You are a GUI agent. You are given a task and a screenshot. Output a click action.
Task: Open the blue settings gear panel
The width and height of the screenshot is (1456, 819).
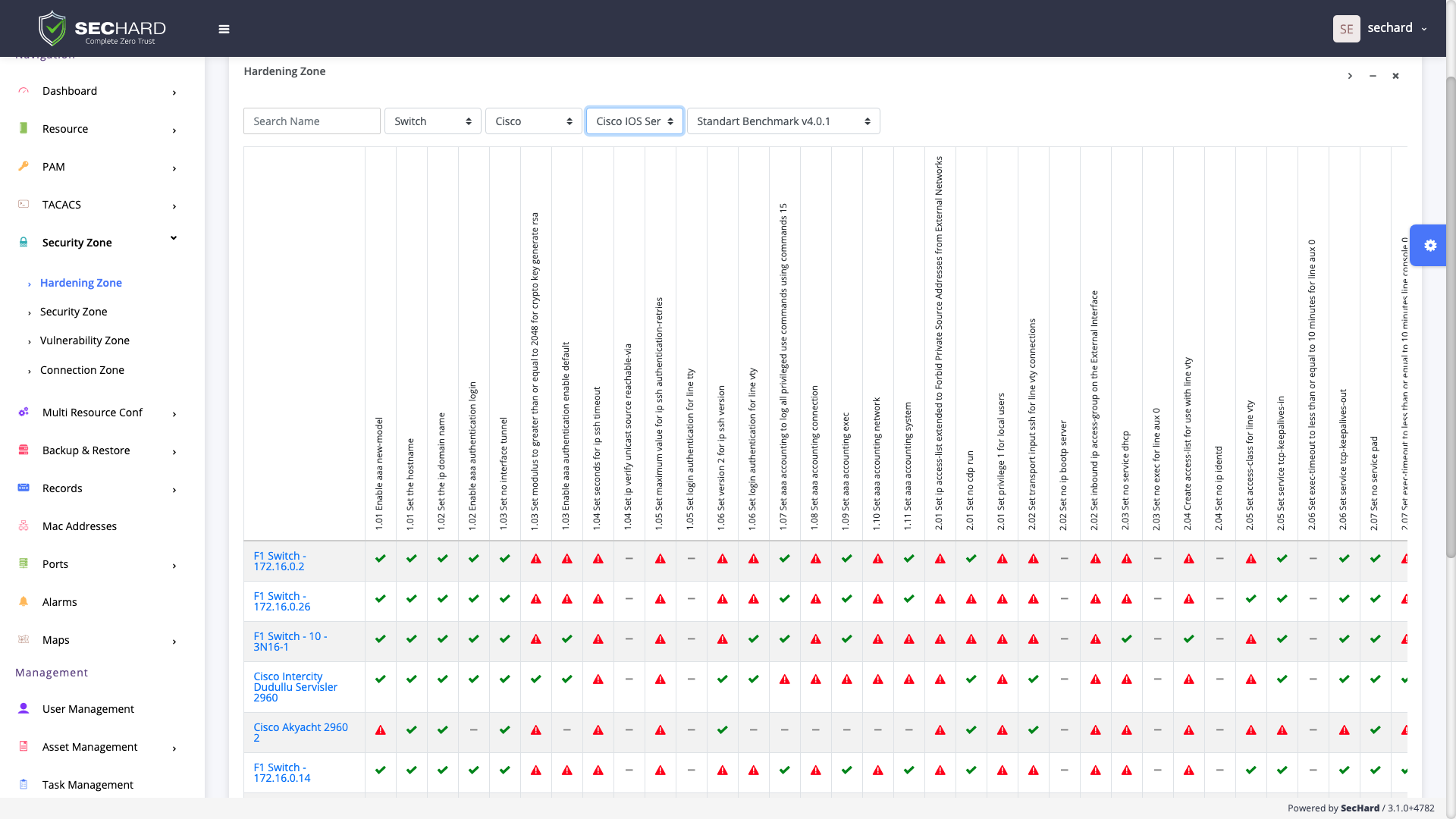[x=1429, y=245]
